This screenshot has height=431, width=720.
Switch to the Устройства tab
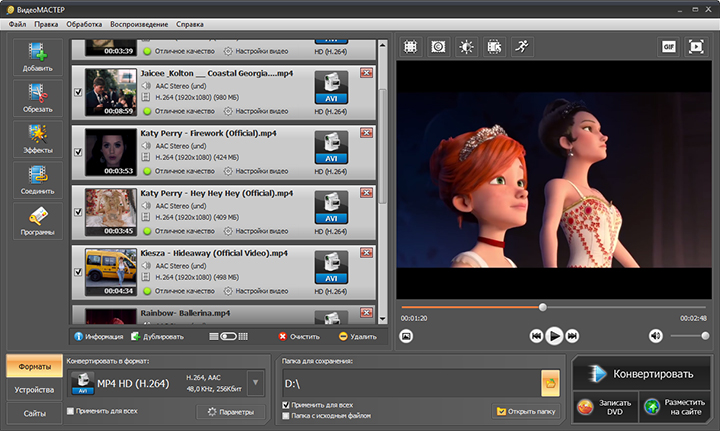(x=34, y=389)
